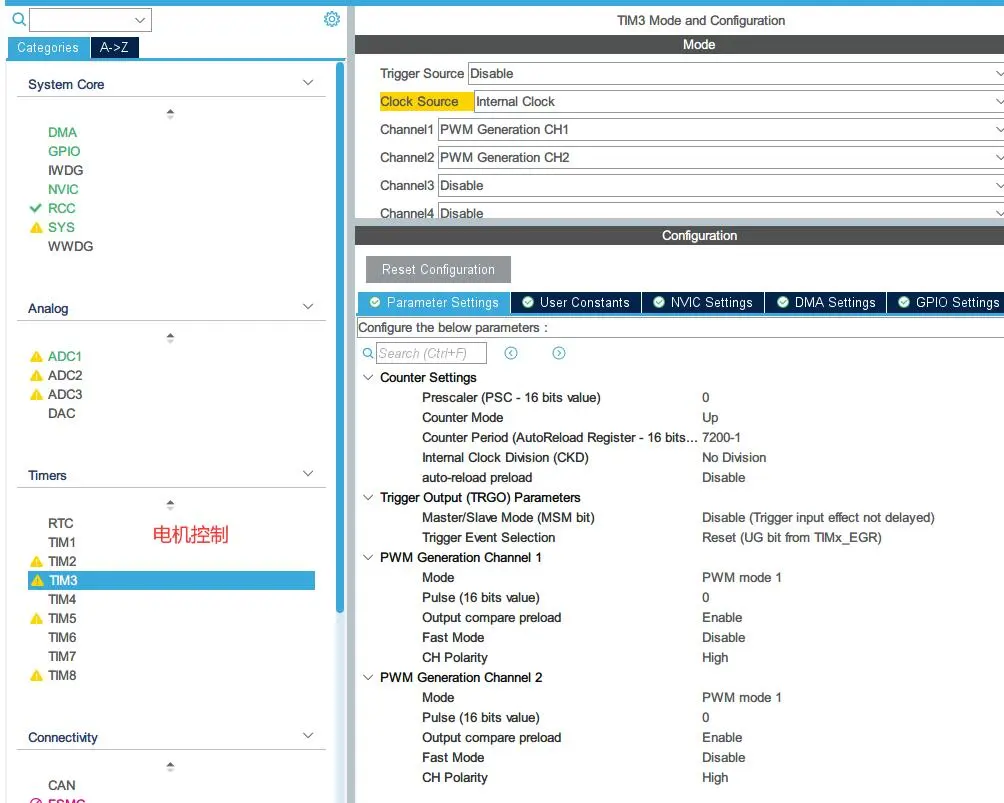Click the previous search result arrow icon
The width and height of the screenshot is (1004, 803).
click(511, 353)
